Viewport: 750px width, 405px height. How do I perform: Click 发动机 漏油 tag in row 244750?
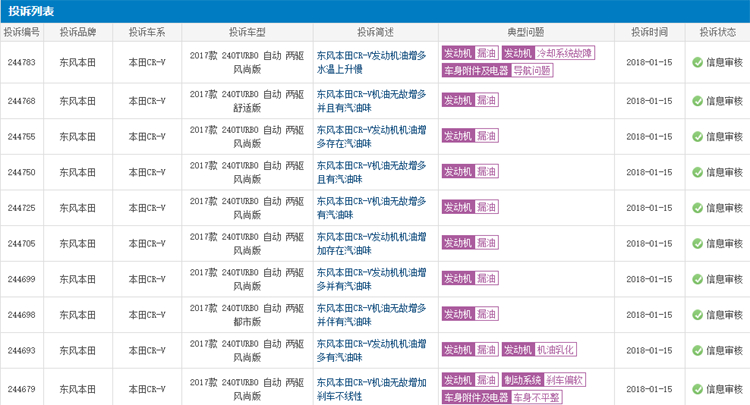coord(470,171)
